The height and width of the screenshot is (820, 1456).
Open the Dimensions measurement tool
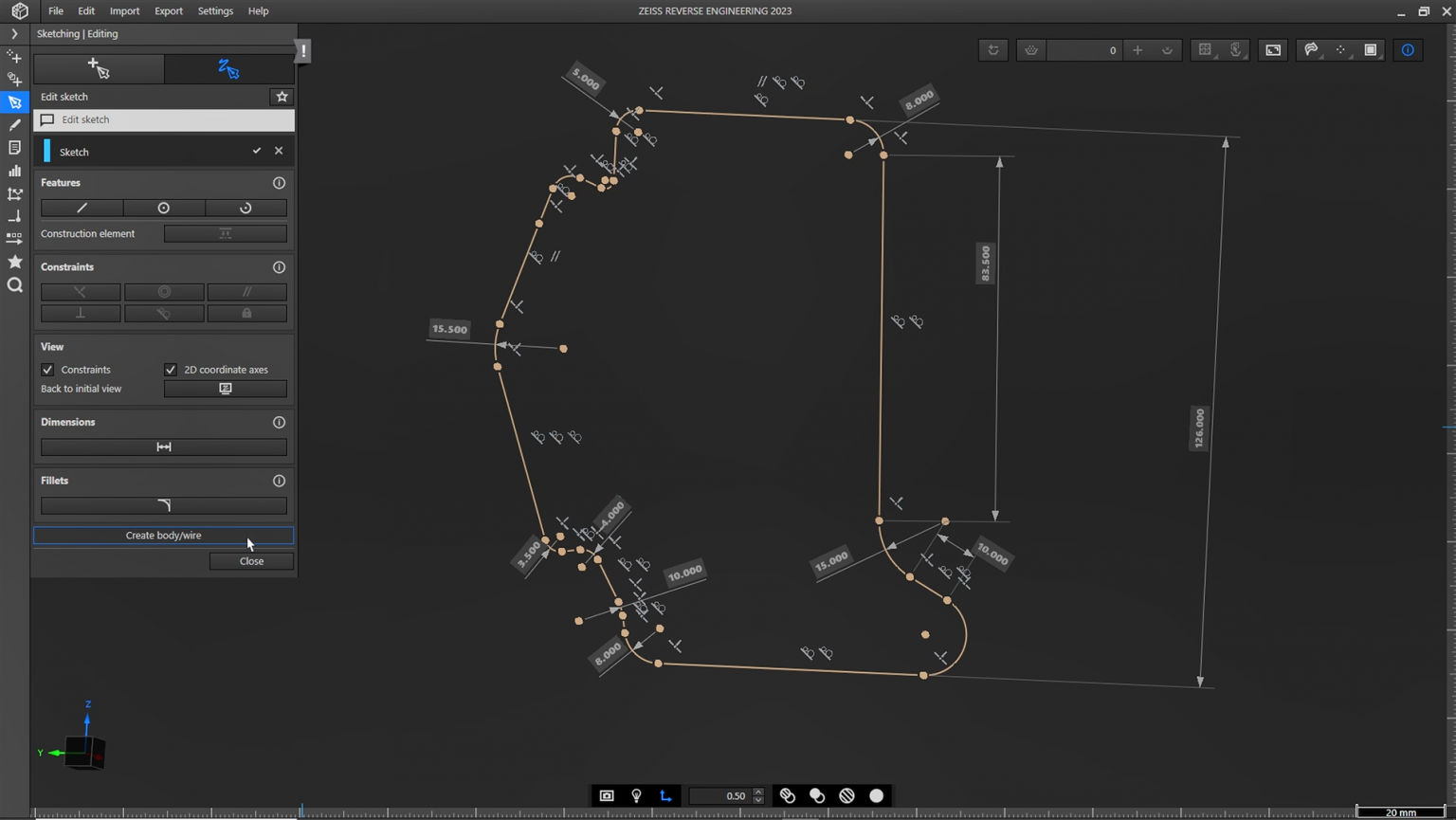[x=163, y=446]
